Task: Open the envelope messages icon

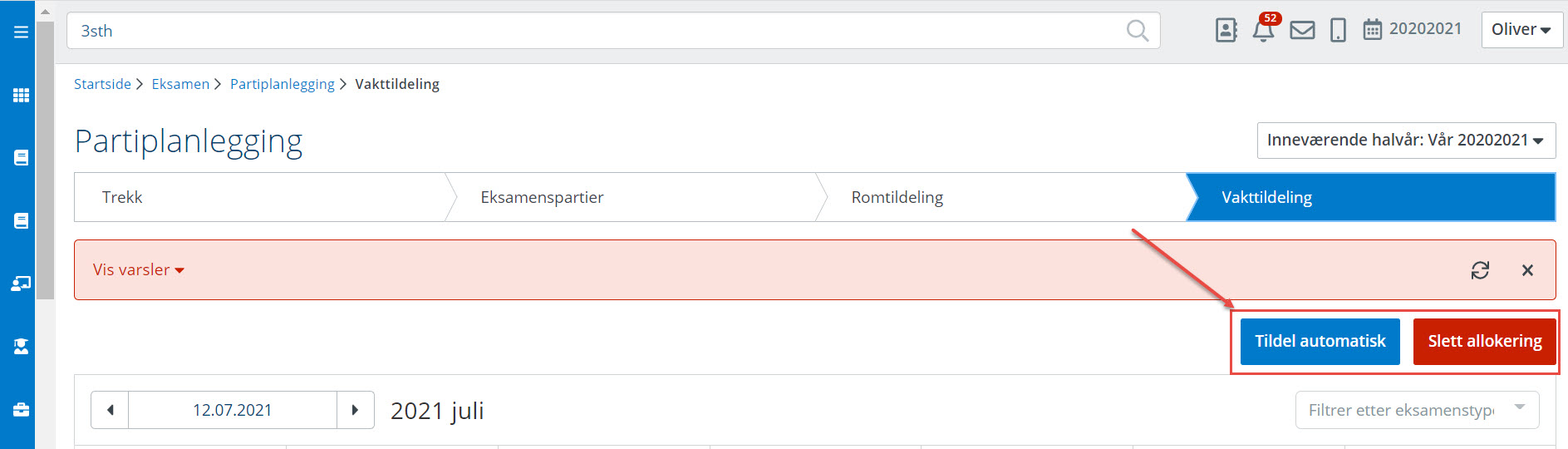Action: pyautogui.click(x=1302, y=31)
